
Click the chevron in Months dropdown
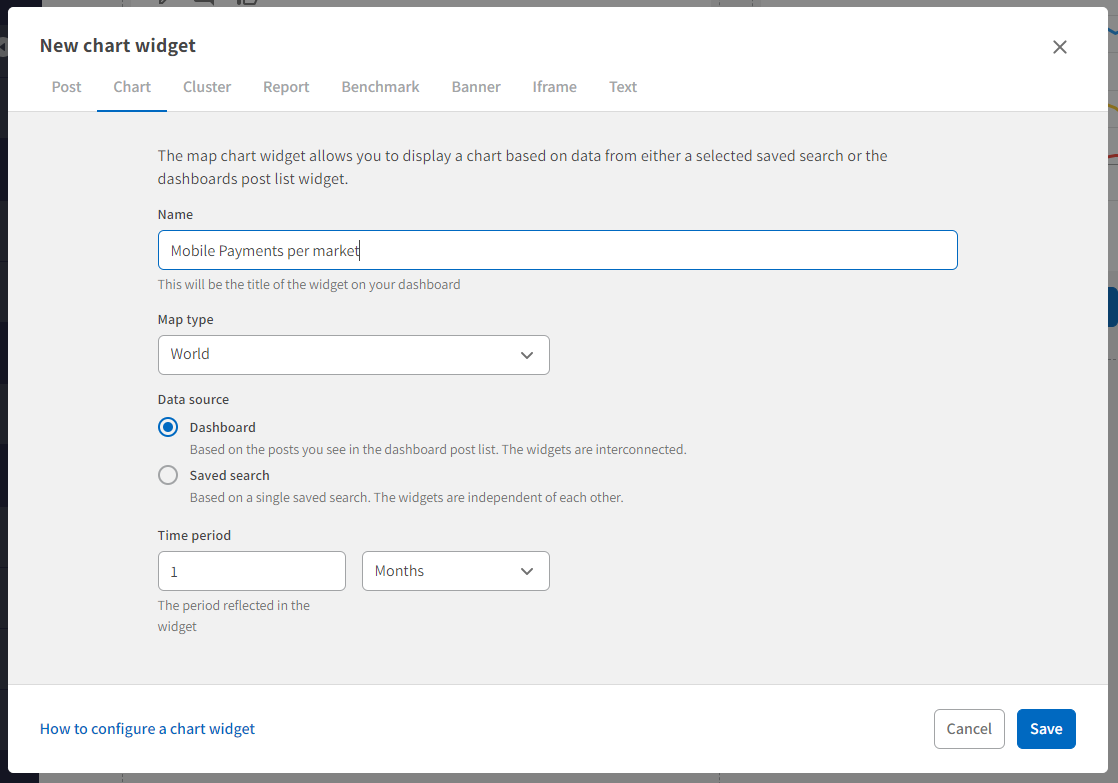click(x=527, y=571)
